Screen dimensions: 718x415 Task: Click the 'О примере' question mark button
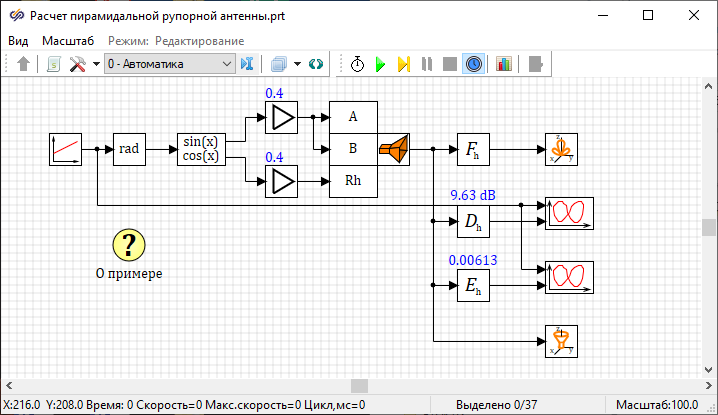129,244
